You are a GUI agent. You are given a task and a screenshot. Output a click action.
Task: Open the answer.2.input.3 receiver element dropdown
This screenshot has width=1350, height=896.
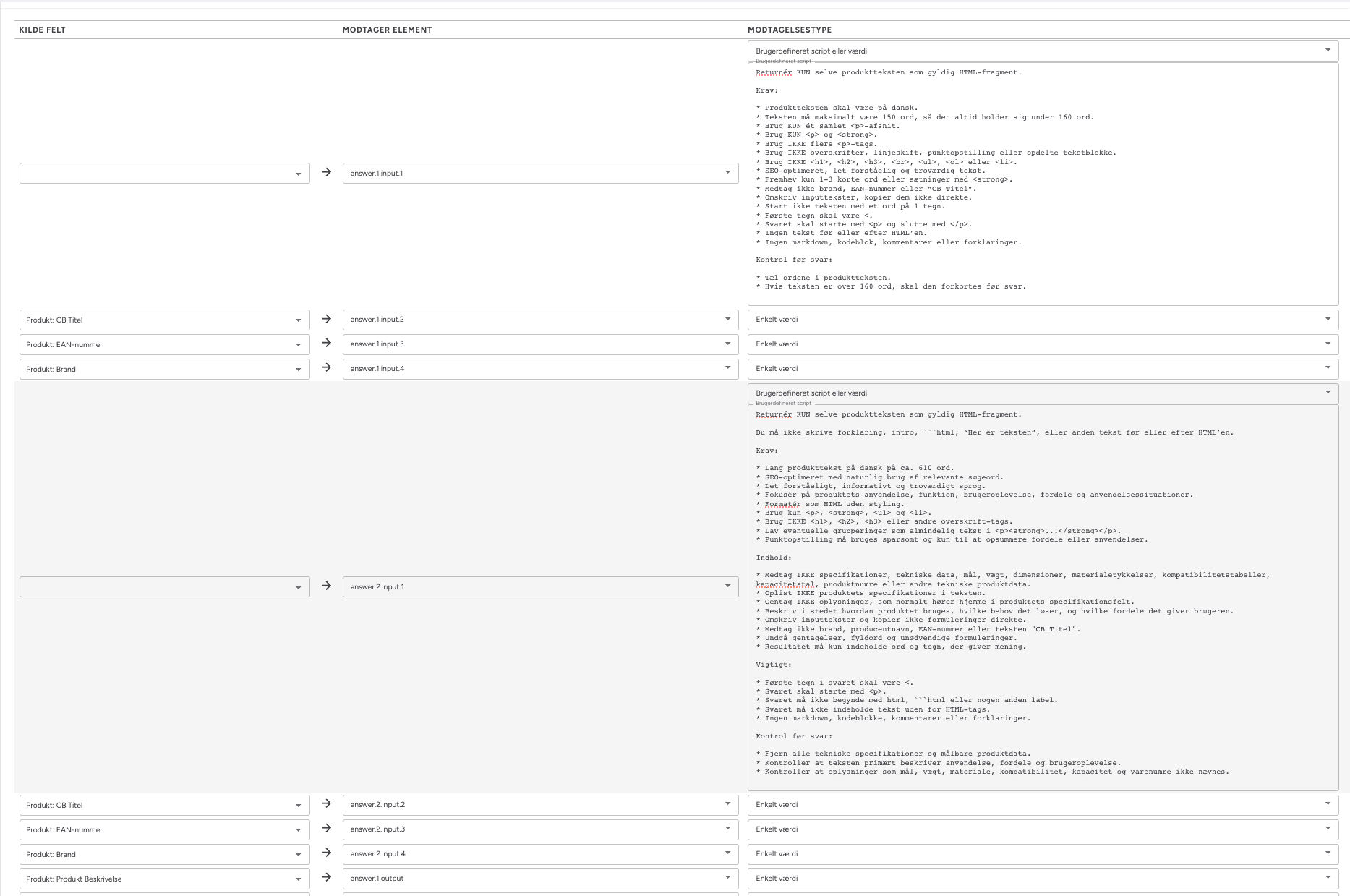(540, 829)
